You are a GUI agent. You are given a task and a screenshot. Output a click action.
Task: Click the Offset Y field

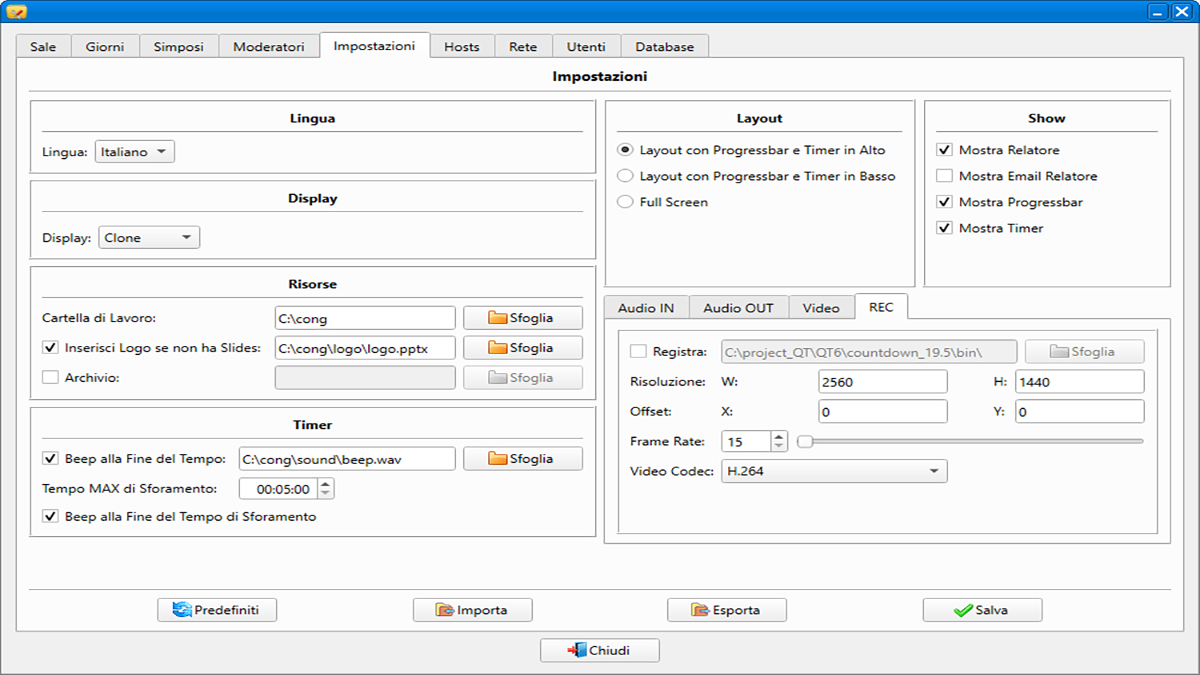(x=1080, y=411)
